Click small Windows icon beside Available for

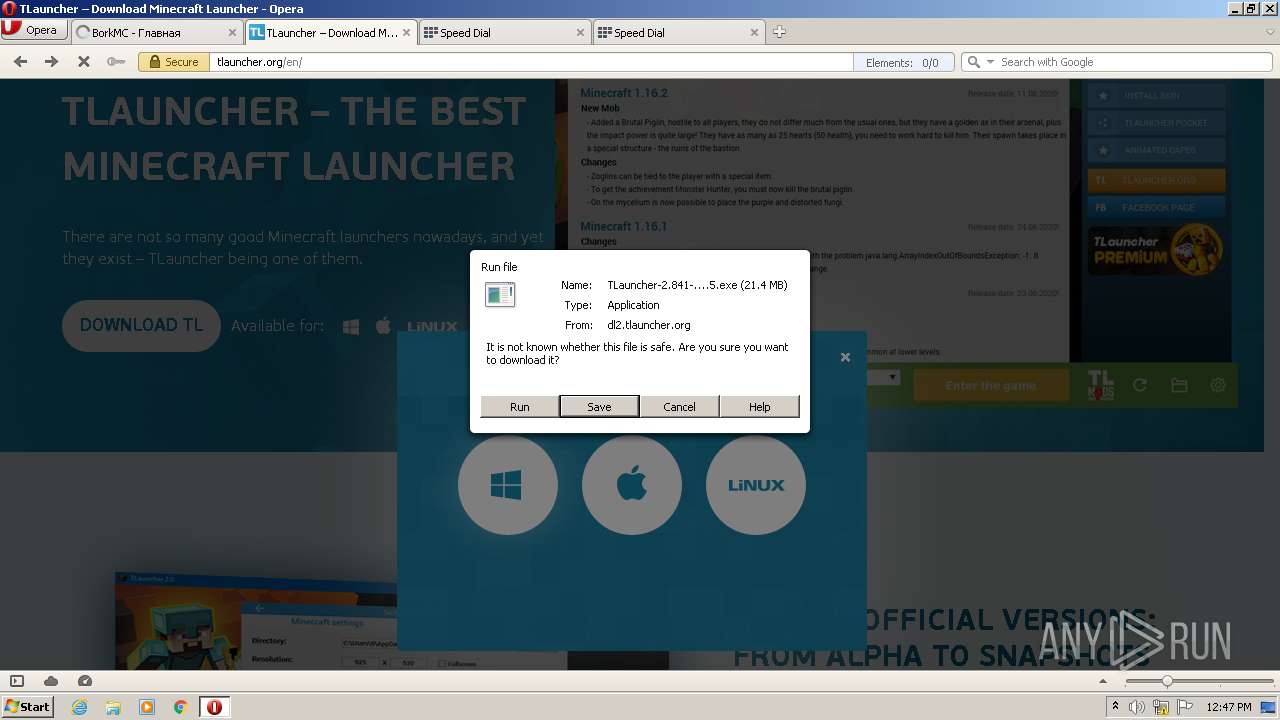pos(351,326)
